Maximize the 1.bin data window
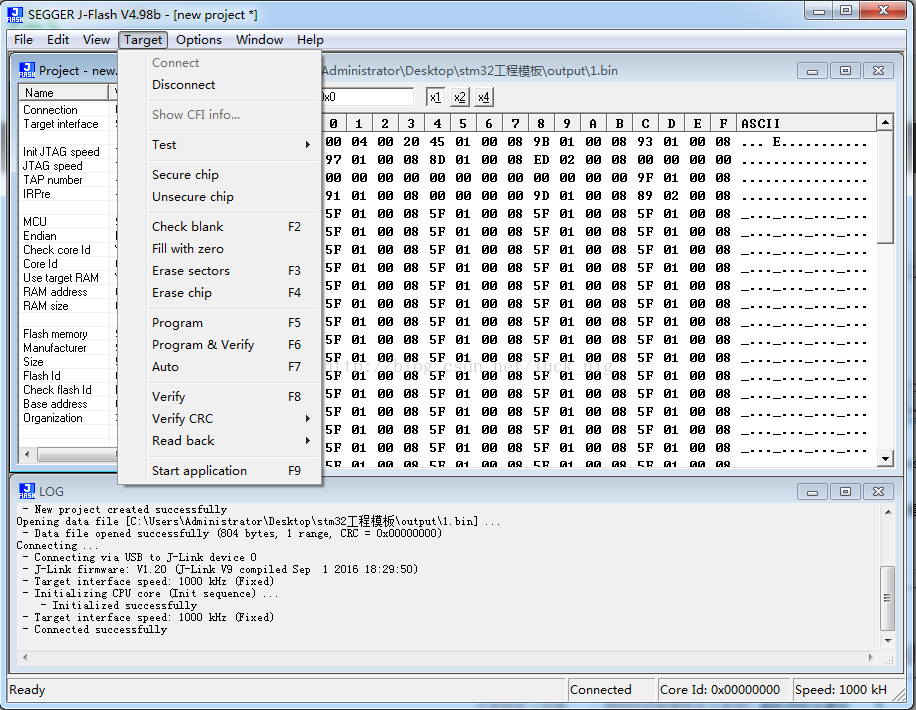 tap(845, 71)
